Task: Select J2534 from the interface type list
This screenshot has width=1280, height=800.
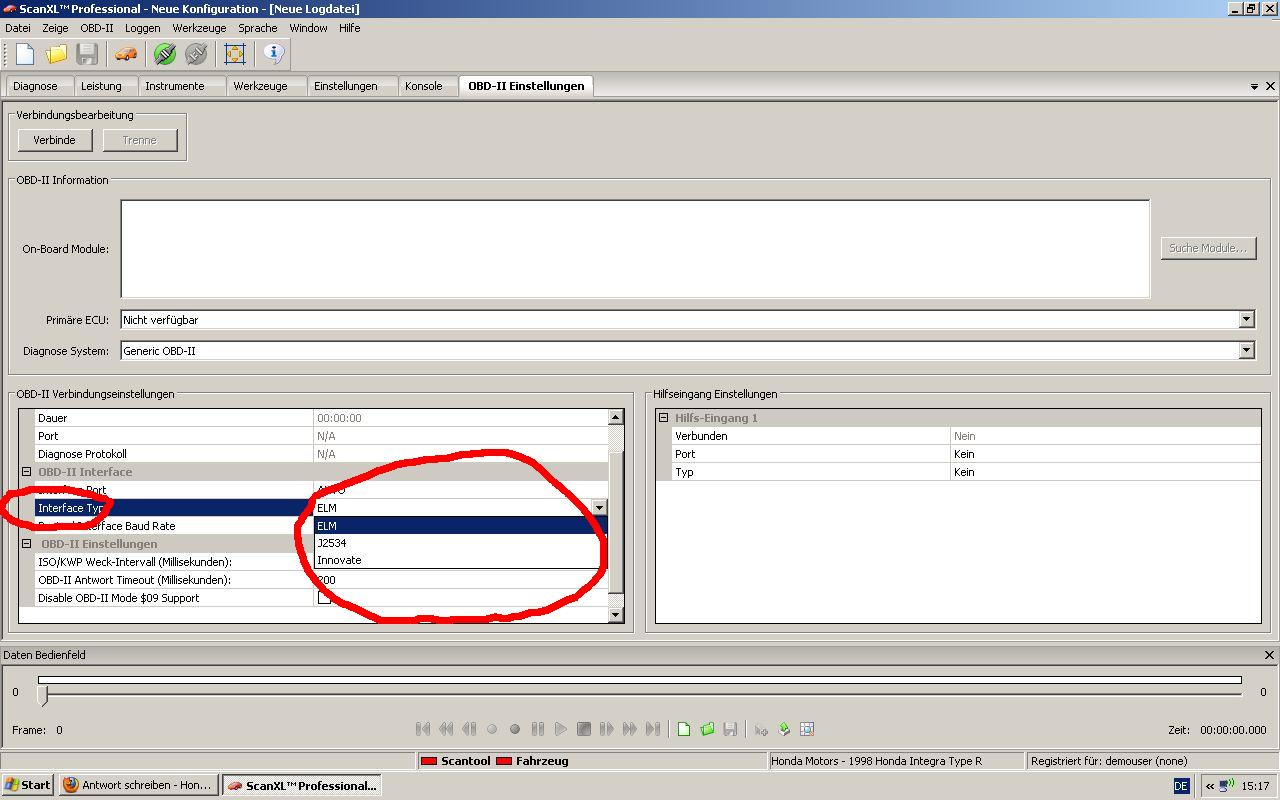Action: coord(332,543)
